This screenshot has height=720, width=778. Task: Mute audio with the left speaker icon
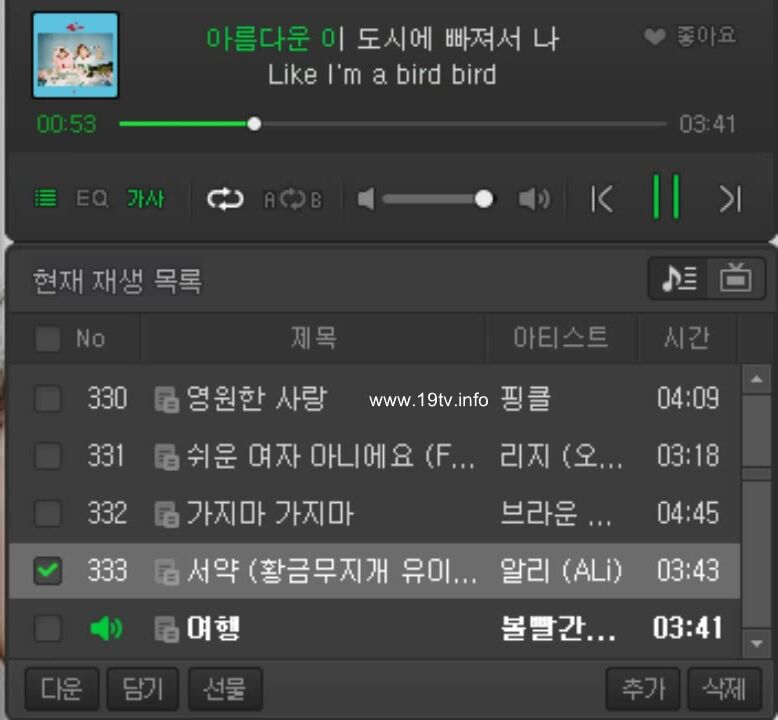[x=366, y=199]
